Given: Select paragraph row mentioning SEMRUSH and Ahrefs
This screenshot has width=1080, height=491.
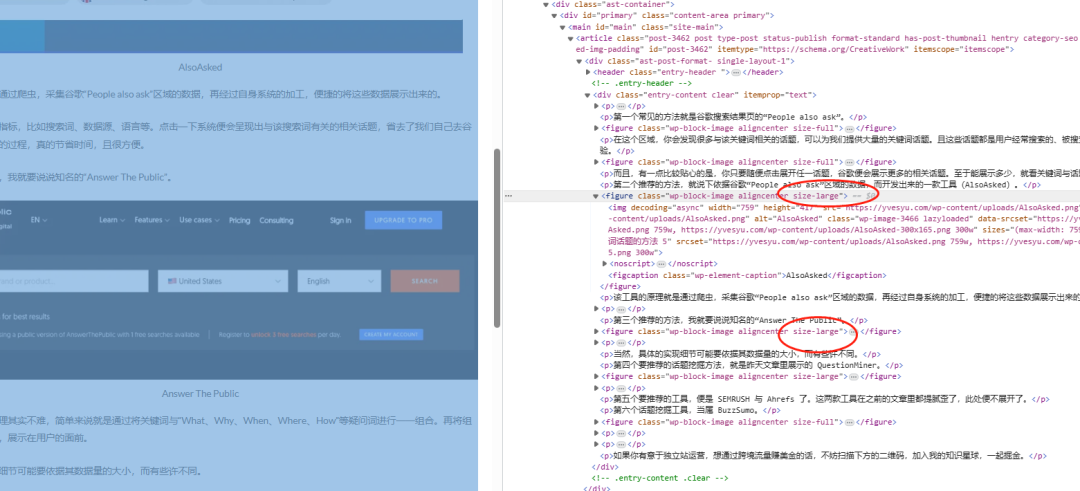Looking at the screenshot, I should pyautogui.click(x=824, y=399).
